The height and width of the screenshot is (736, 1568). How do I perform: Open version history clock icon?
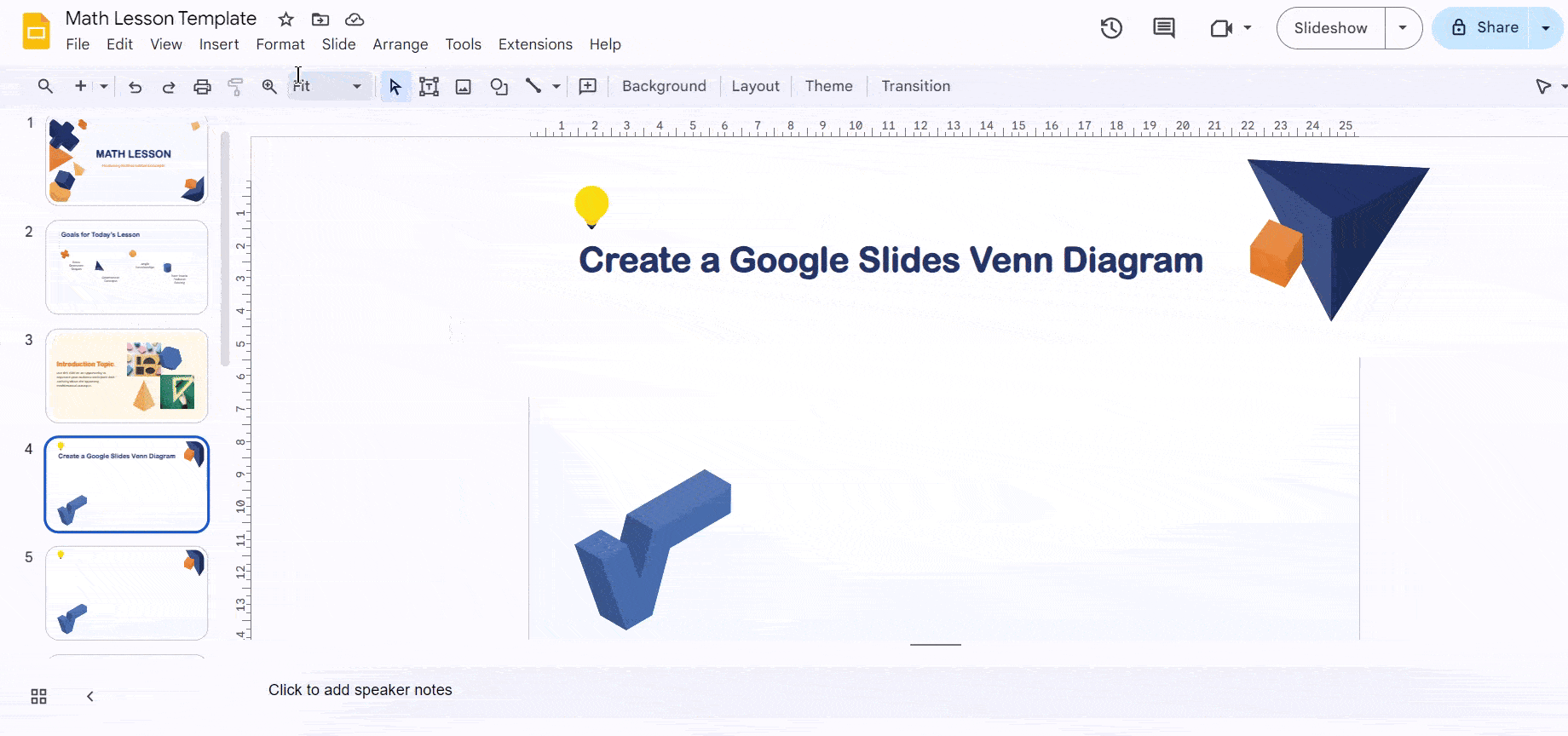coord(1111,28)
